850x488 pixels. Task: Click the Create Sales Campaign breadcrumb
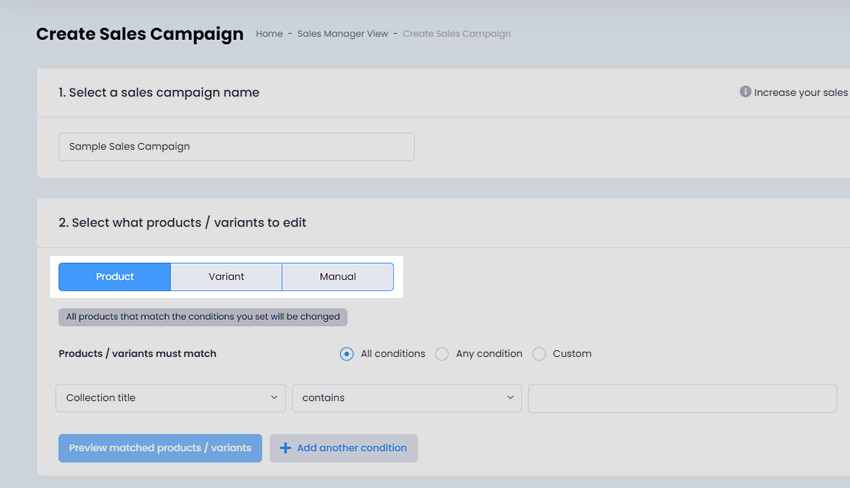click(456, 34)
